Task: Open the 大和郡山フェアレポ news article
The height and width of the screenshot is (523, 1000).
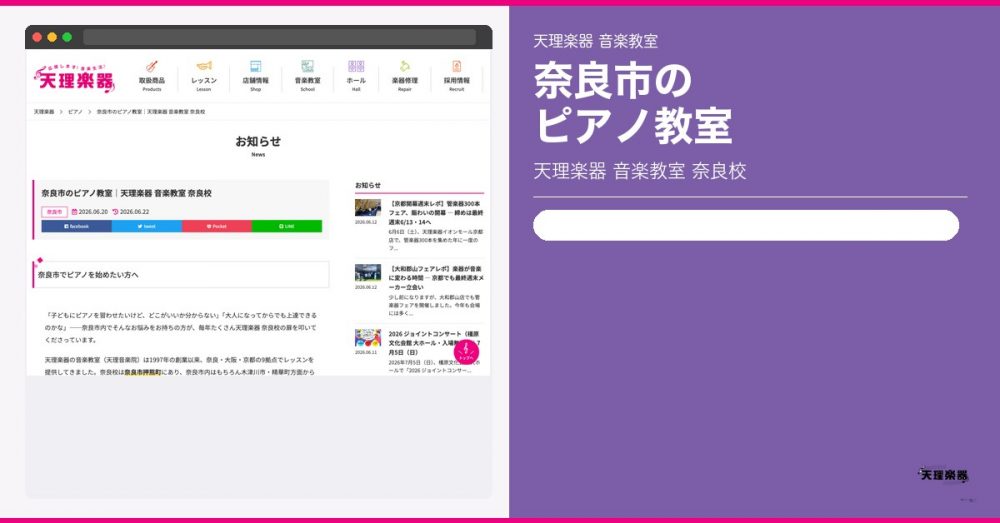Action: (x=436, y=278)
